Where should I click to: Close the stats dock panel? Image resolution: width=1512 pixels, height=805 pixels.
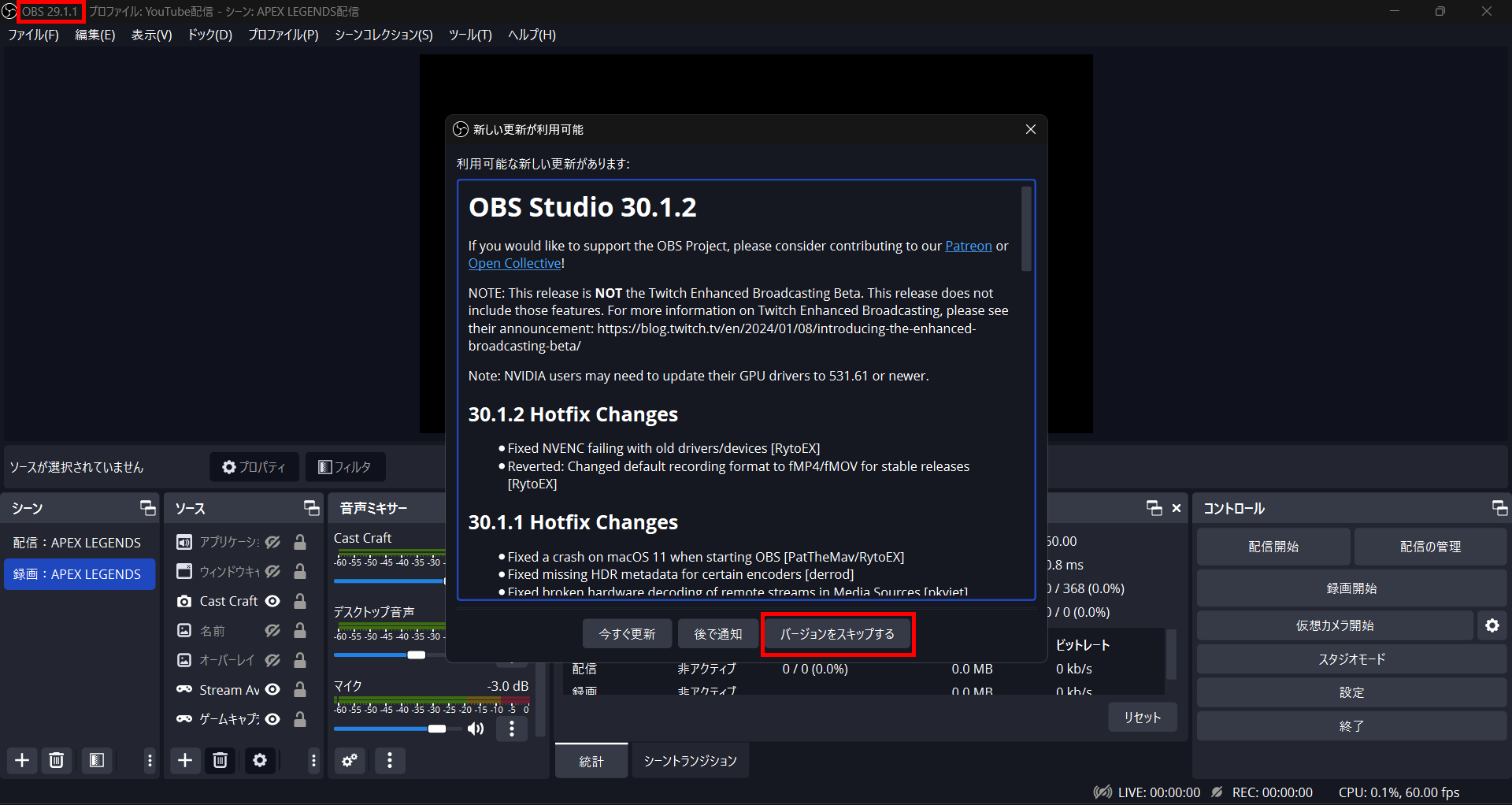(x=1177, y=508)
